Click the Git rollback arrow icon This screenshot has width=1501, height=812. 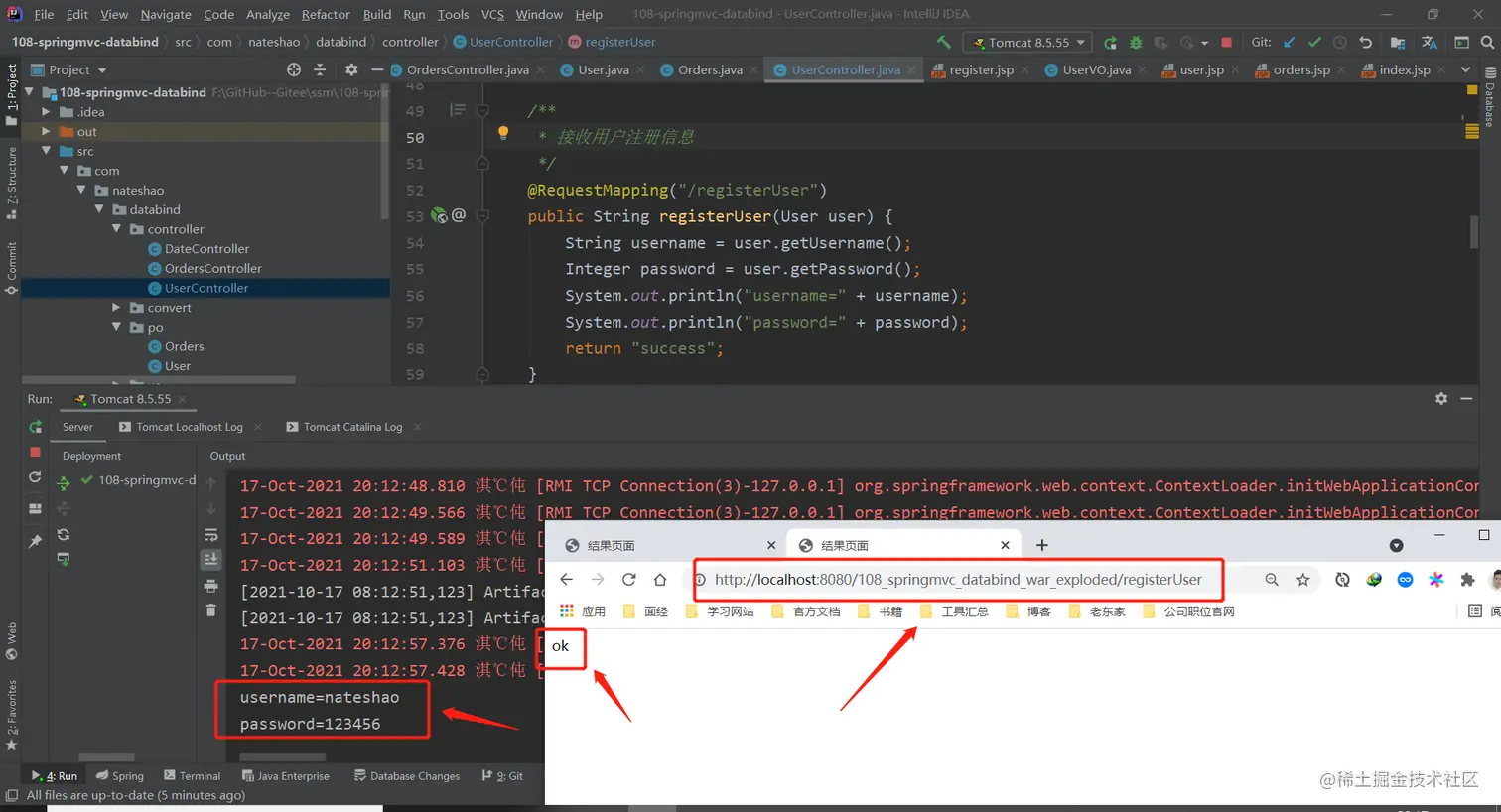pyautogui.click(x=1366, y=42)
